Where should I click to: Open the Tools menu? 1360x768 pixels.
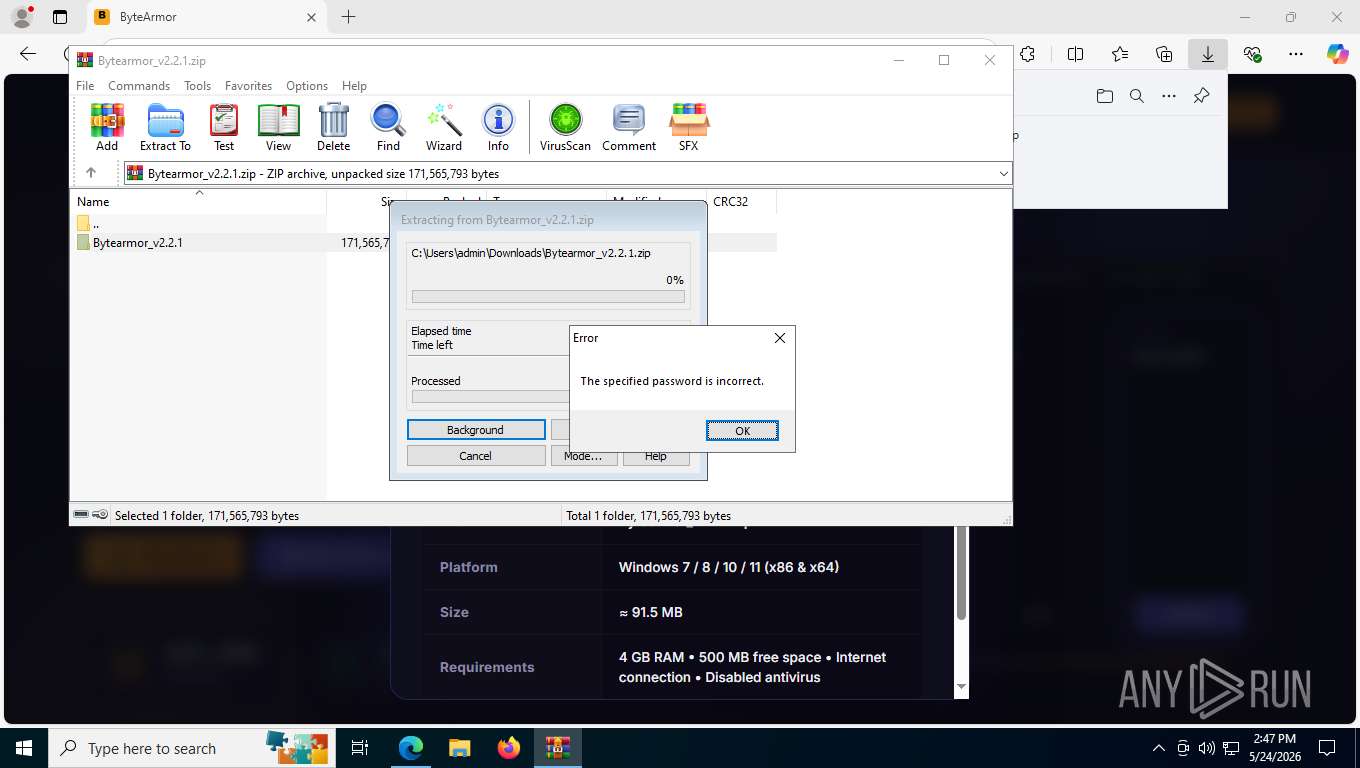coord(197,86)
